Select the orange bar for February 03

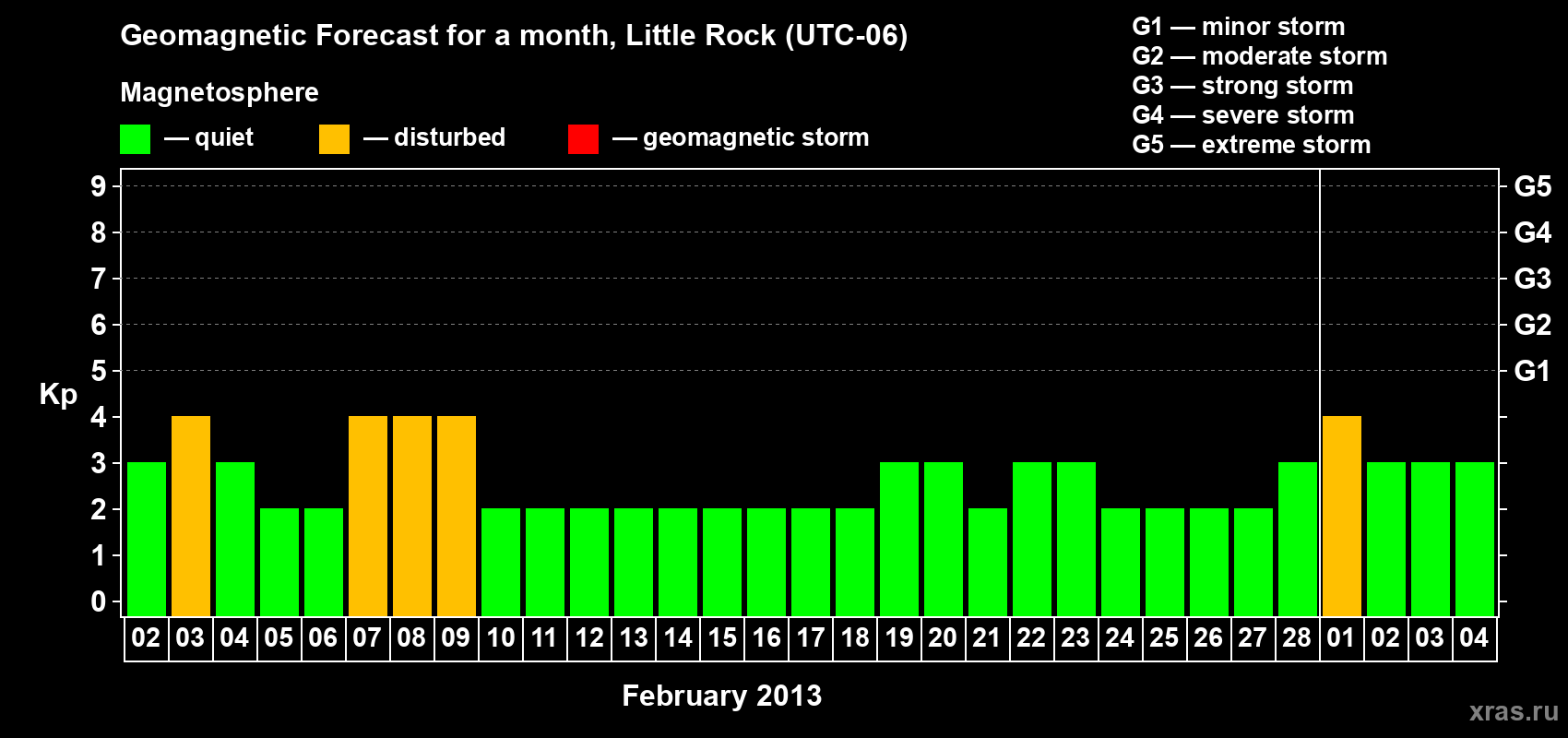(191, 517)
